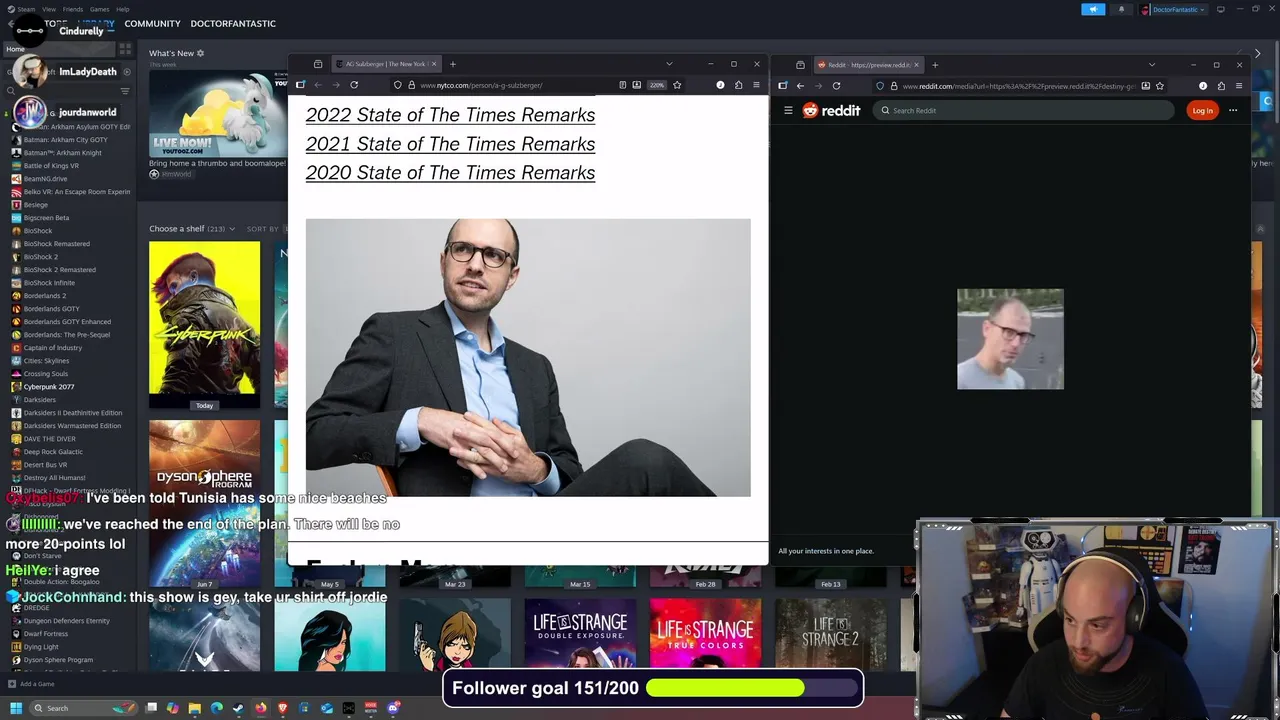Image resolution: width=1280 pixels, height=720 pixels.
Task: Switch to the COMMUNITY tab in Steam
Action: click(x=153, y=23)
